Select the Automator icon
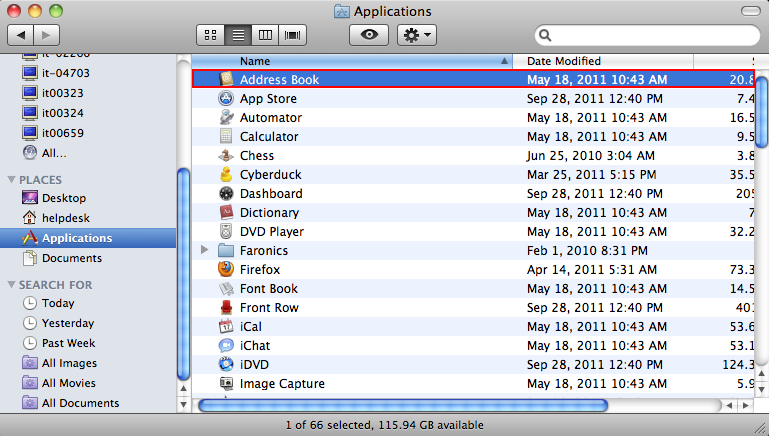 click(226, 117)
